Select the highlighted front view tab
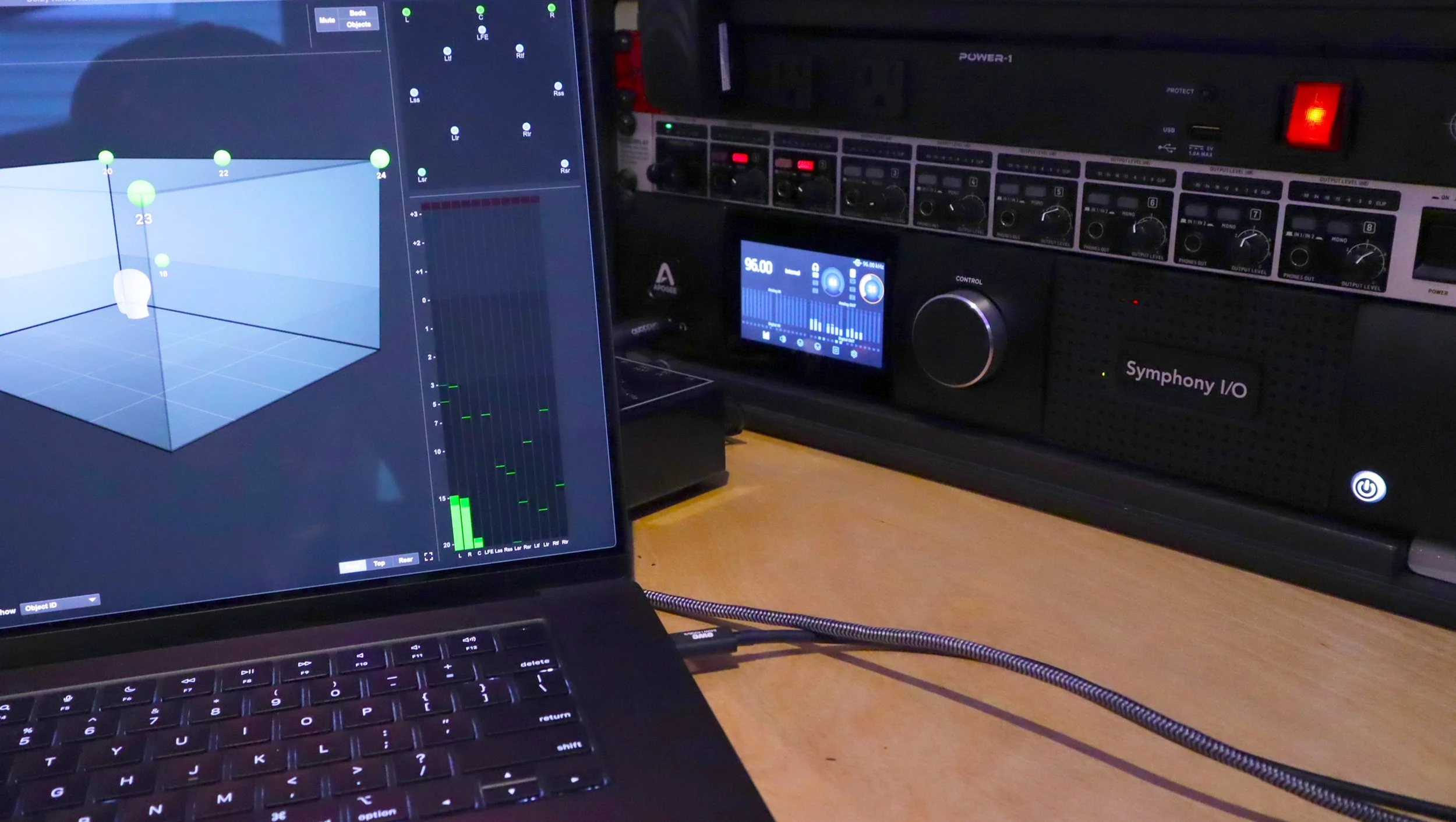The height and width of the screenshot is (822, 1456). click(353, 566)
